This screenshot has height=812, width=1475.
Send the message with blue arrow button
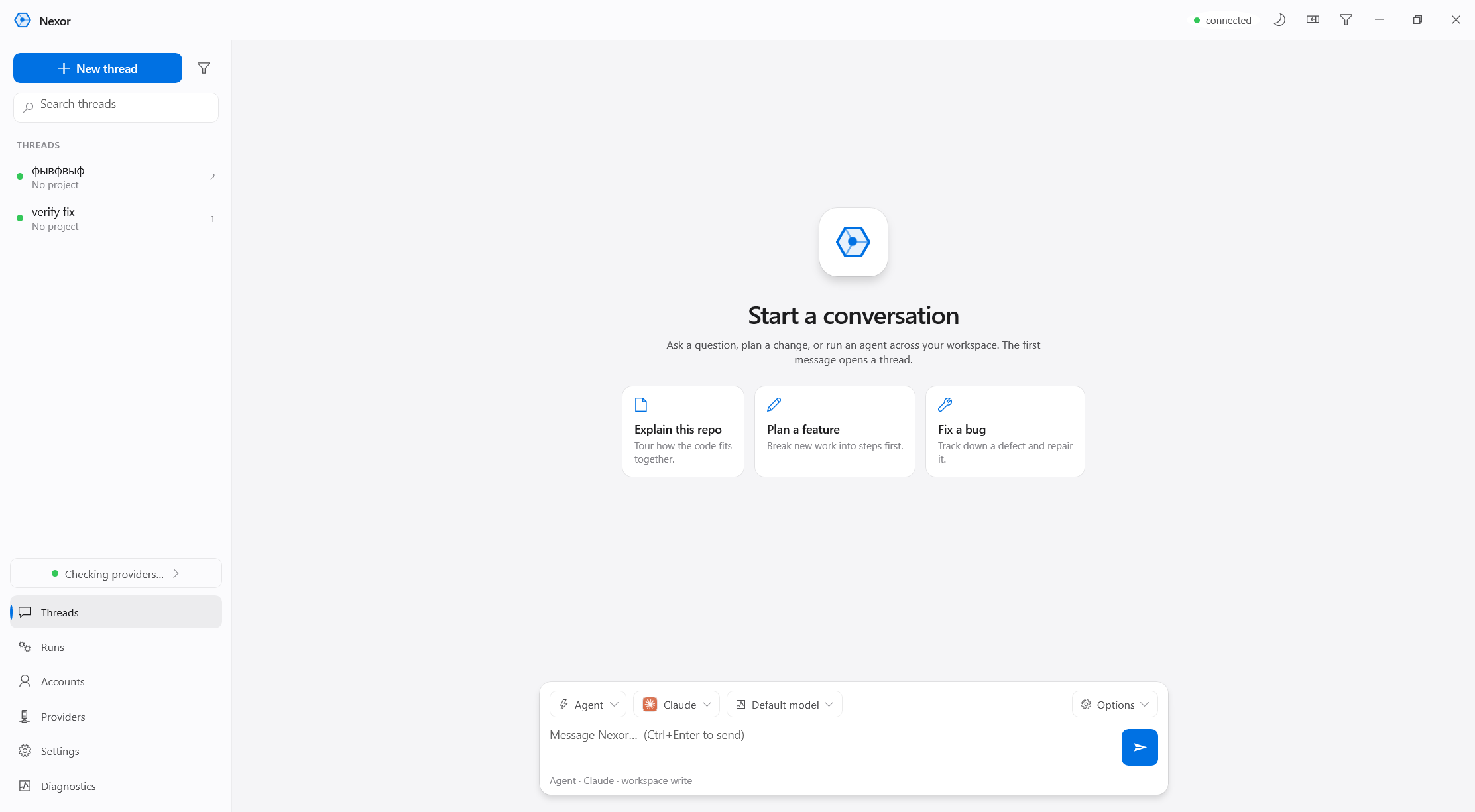pos(1140,747)
